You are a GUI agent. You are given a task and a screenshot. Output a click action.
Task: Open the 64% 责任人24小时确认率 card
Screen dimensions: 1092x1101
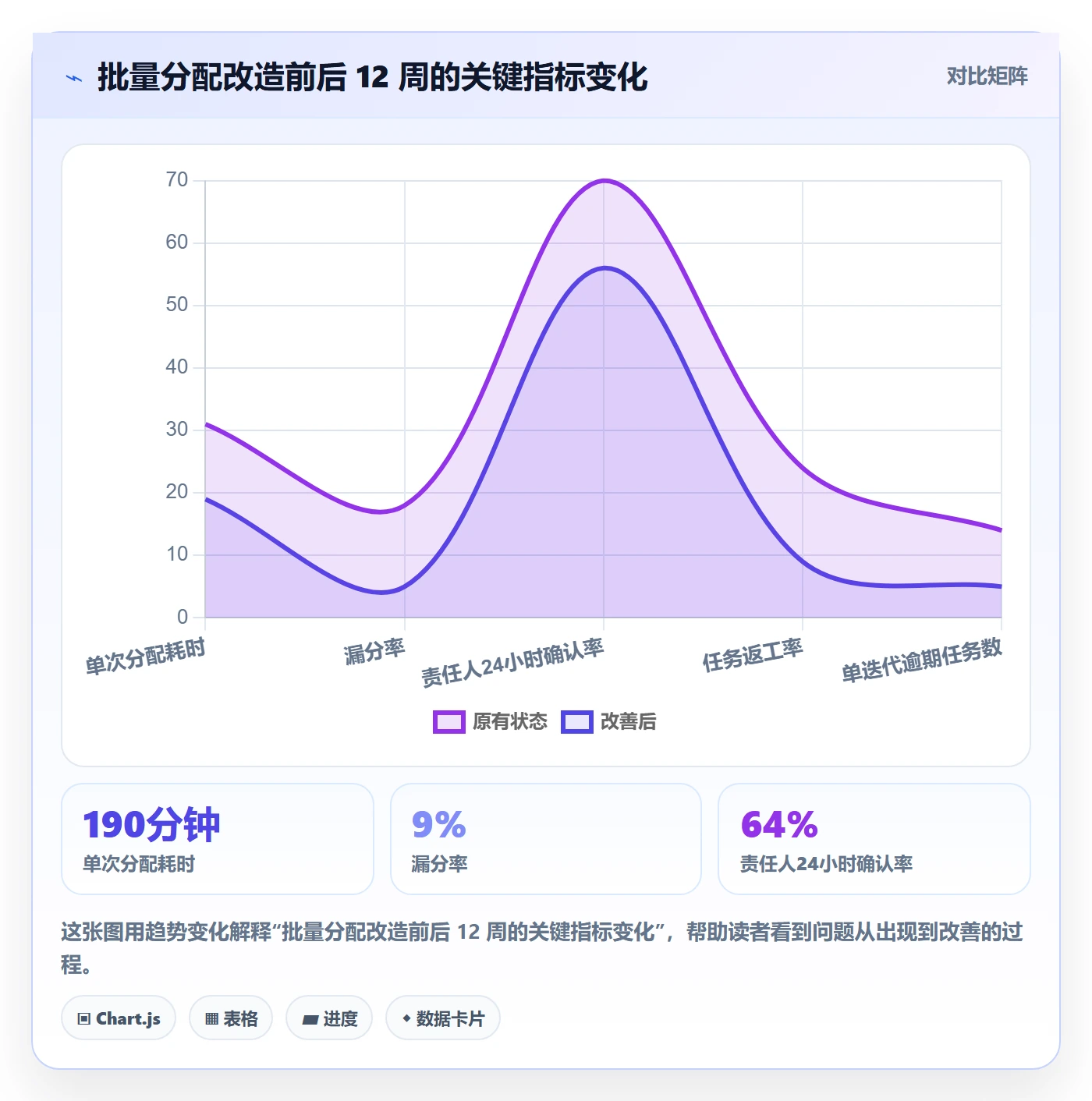(874, 839)
